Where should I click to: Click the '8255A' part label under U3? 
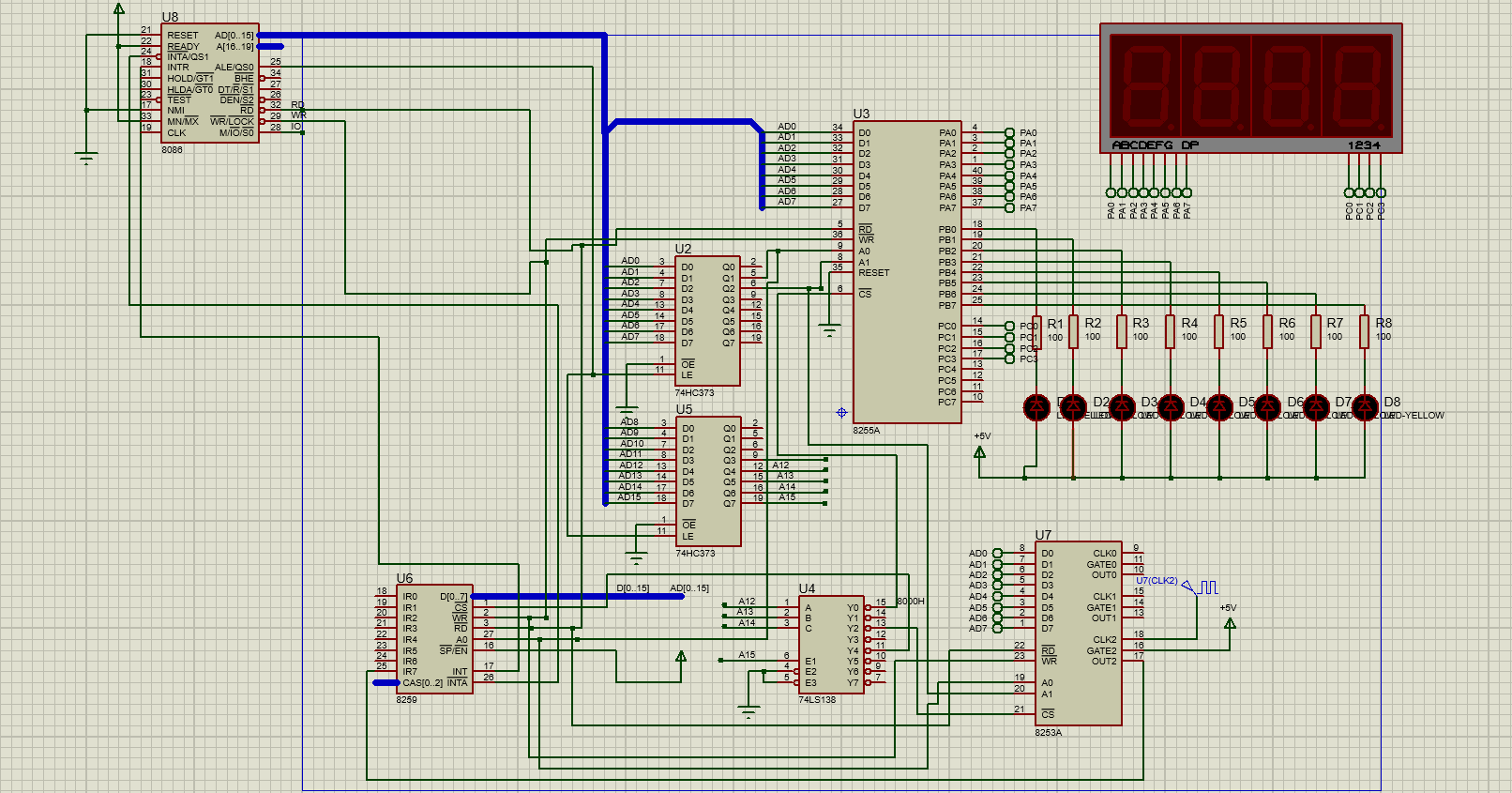pyautogui.click(x=866, y=431)
